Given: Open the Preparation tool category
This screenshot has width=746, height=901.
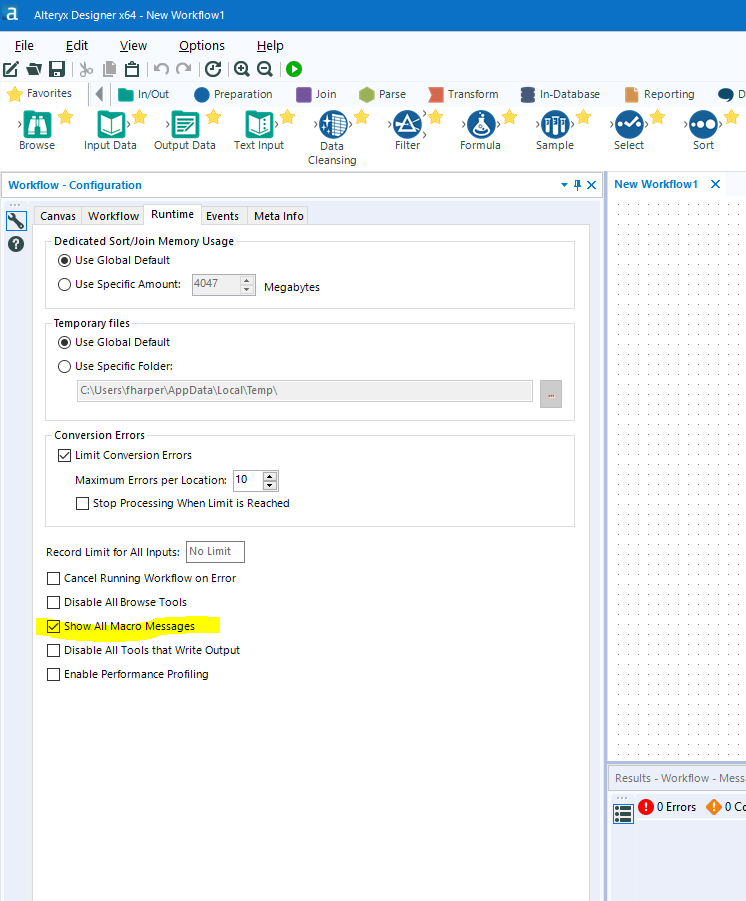Looking at the screenshot, I should (233, 94).
